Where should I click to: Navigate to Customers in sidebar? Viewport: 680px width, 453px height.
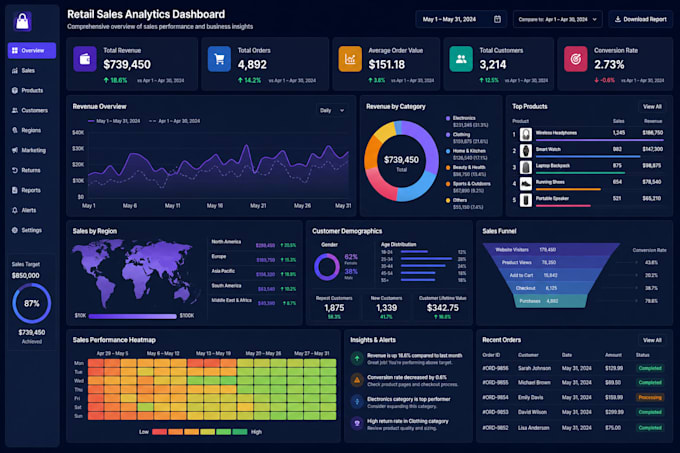32,110
